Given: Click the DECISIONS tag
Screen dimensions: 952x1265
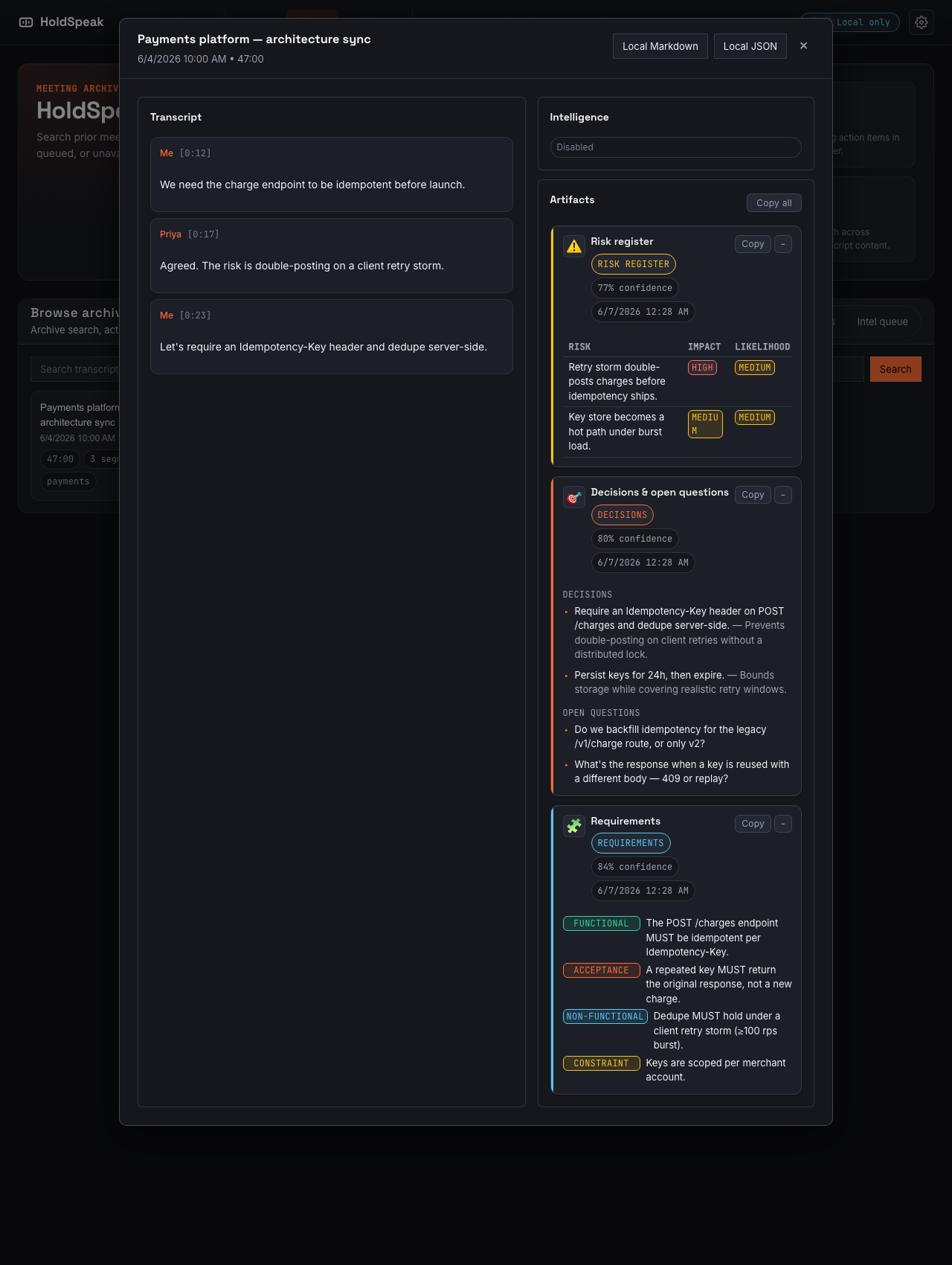Looking at the screenshot, I should click(x=623, y=515).
